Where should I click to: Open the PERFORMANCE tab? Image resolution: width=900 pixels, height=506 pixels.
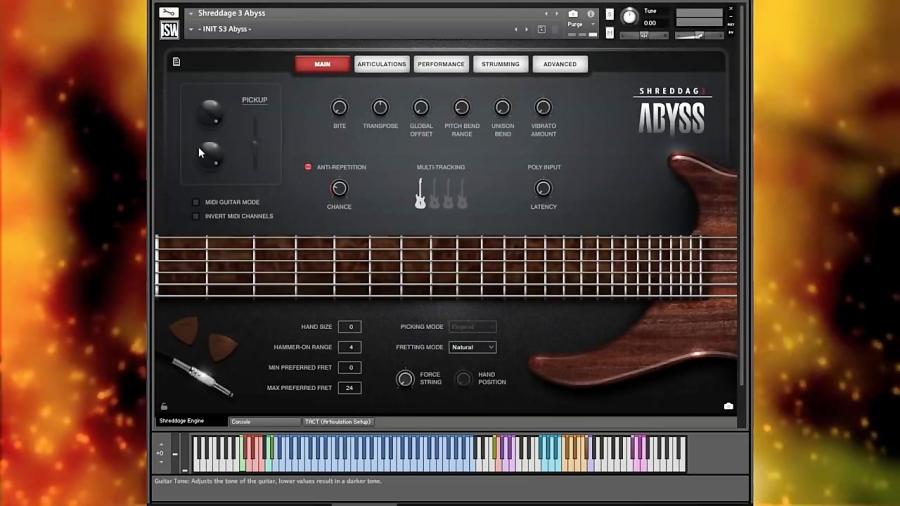pos(441,64)
